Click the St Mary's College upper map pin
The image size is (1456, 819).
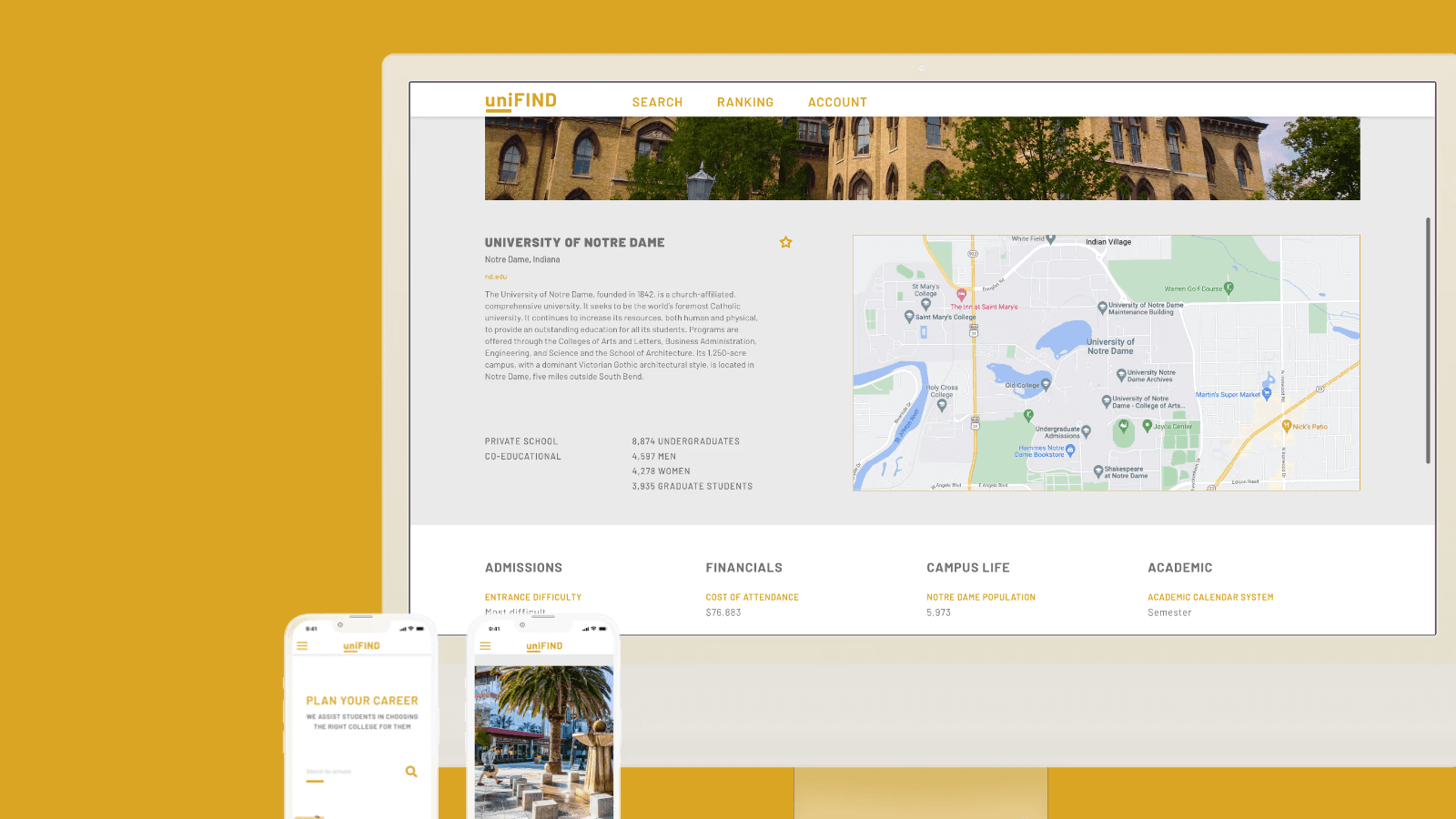(x=925, y=304)
